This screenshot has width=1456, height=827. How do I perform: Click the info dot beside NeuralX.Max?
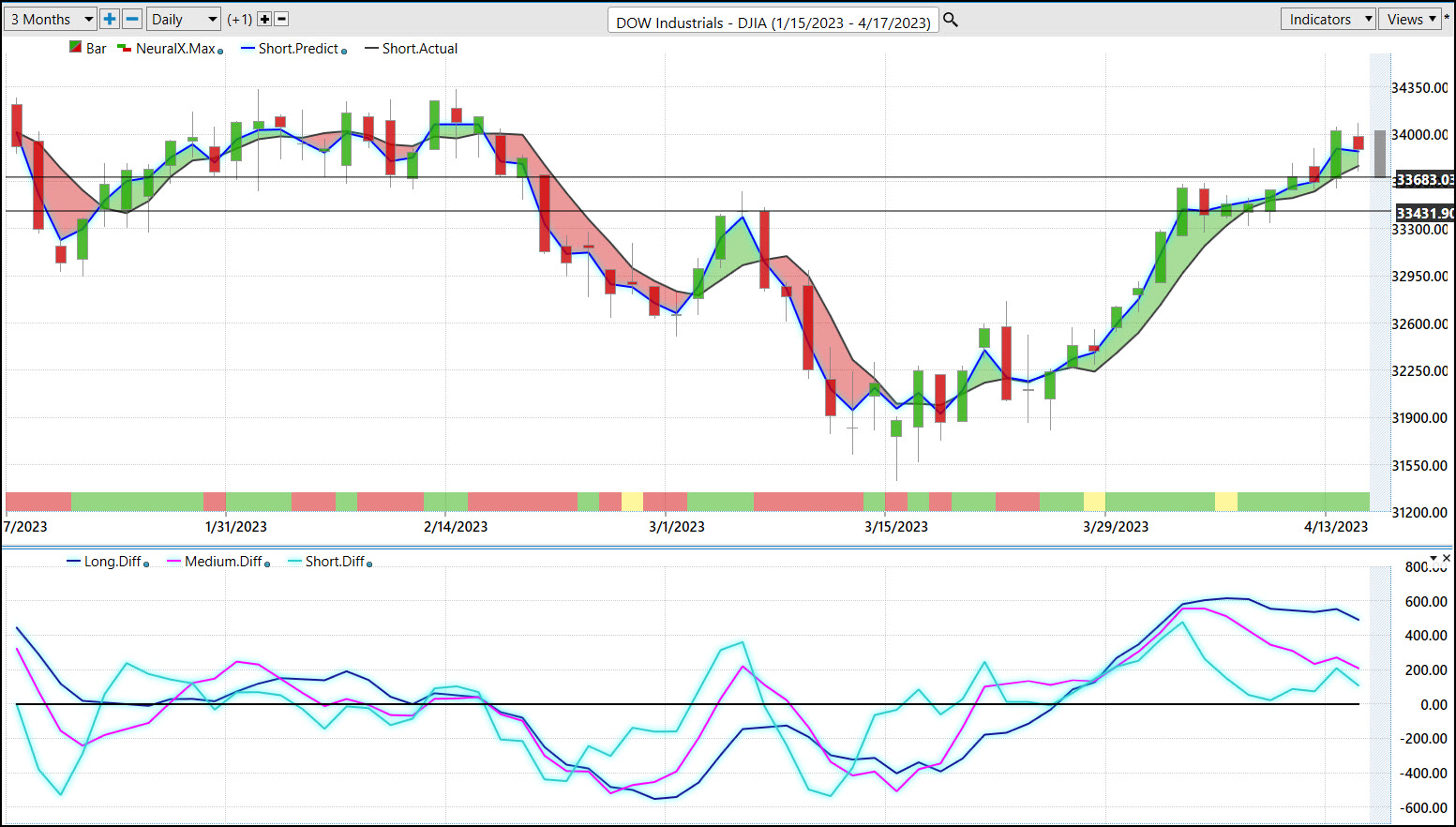click(x=220, y=52)
